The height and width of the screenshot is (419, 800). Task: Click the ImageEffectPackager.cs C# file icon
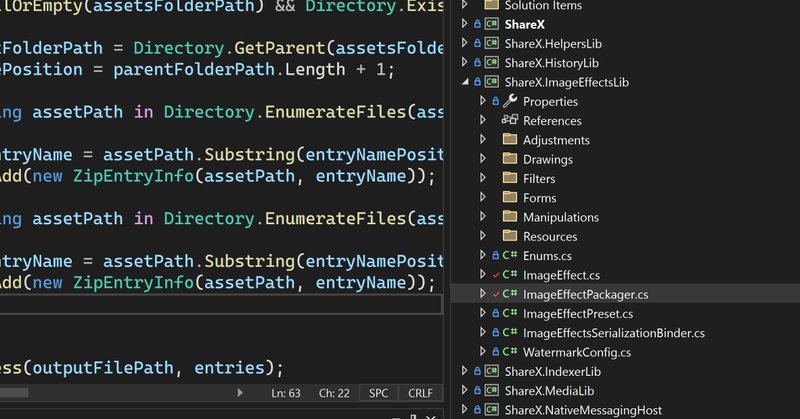(510, 294)
